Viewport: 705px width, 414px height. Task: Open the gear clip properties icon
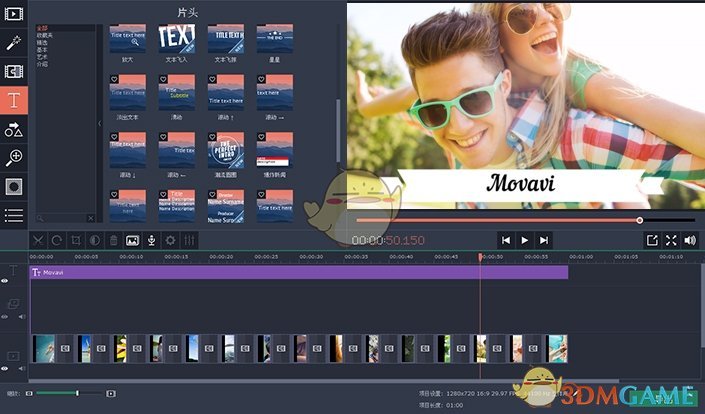[x=170, y=240]
